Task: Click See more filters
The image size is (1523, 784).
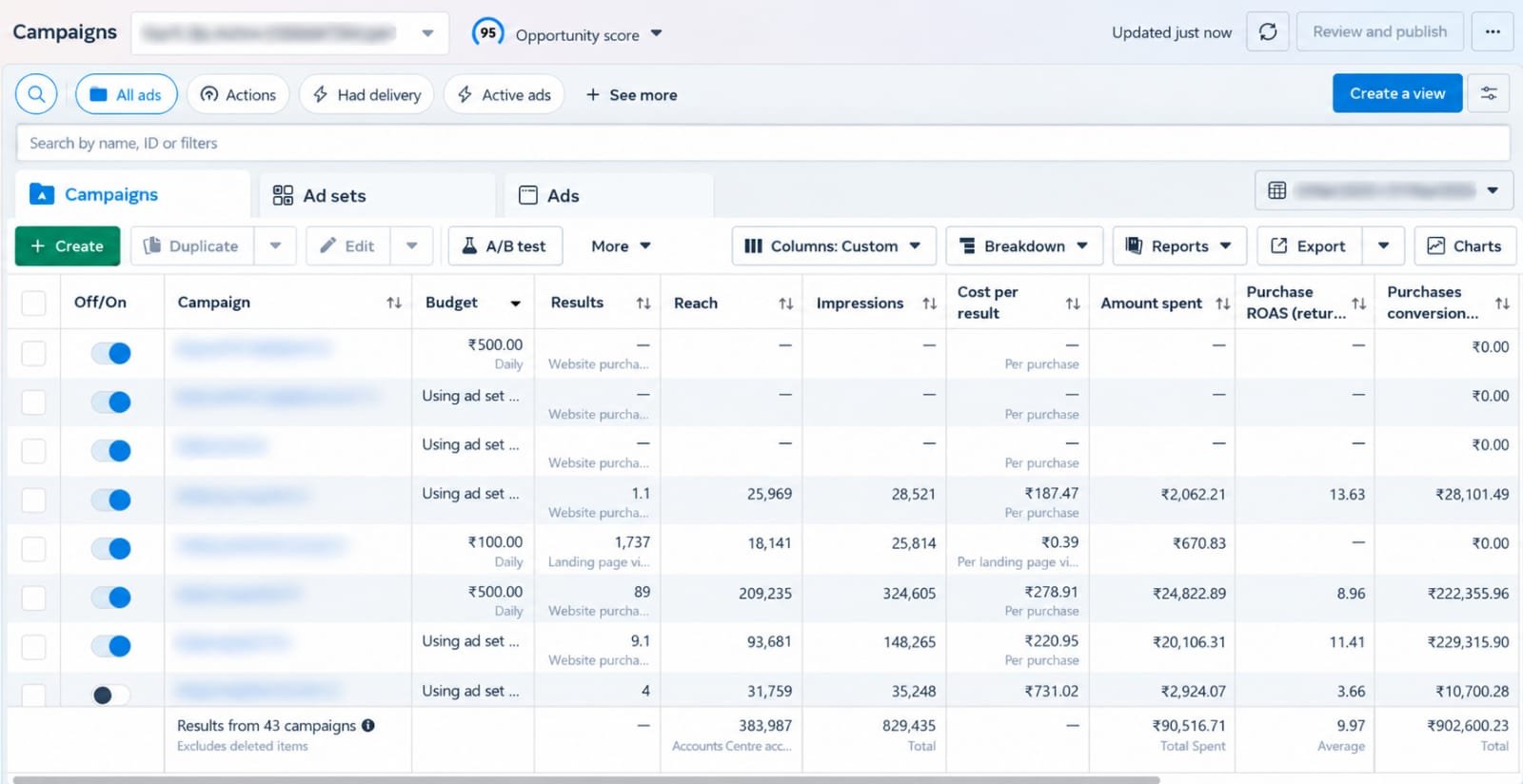Action: click(x=631, y=94)
